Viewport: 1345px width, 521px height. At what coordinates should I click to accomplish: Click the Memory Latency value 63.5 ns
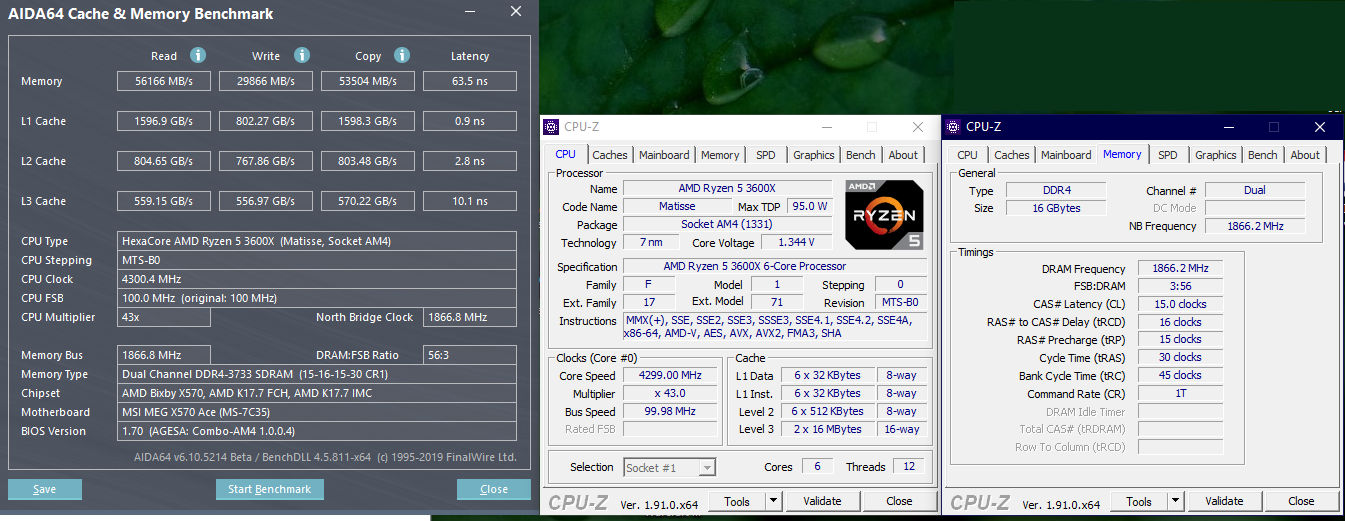point(470,81)
